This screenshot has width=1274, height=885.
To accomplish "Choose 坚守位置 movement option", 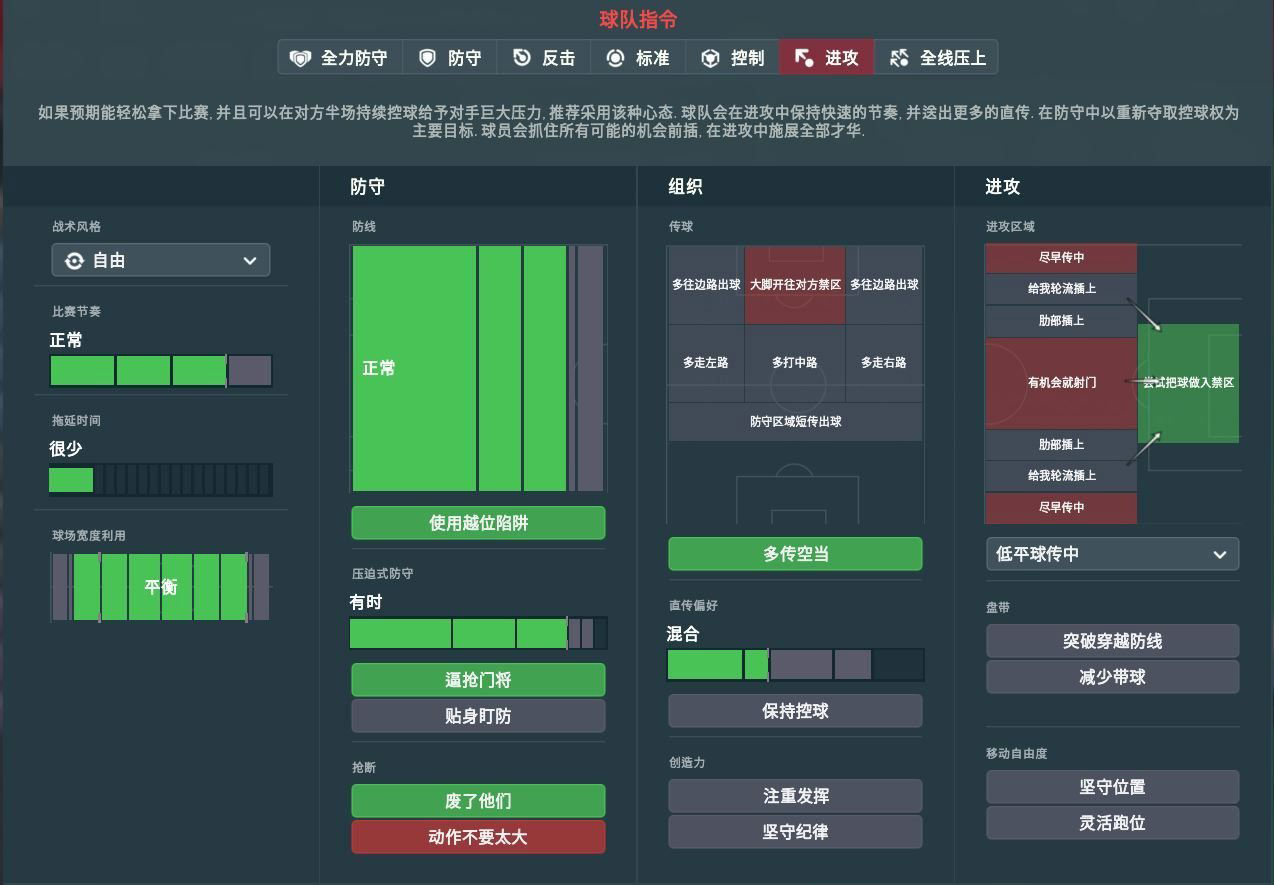I will (x=1113, y=787).
